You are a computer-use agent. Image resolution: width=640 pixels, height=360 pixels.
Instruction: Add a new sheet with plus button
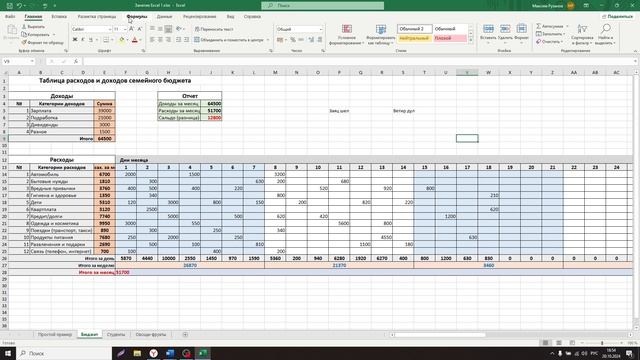(x=185, y=335)
